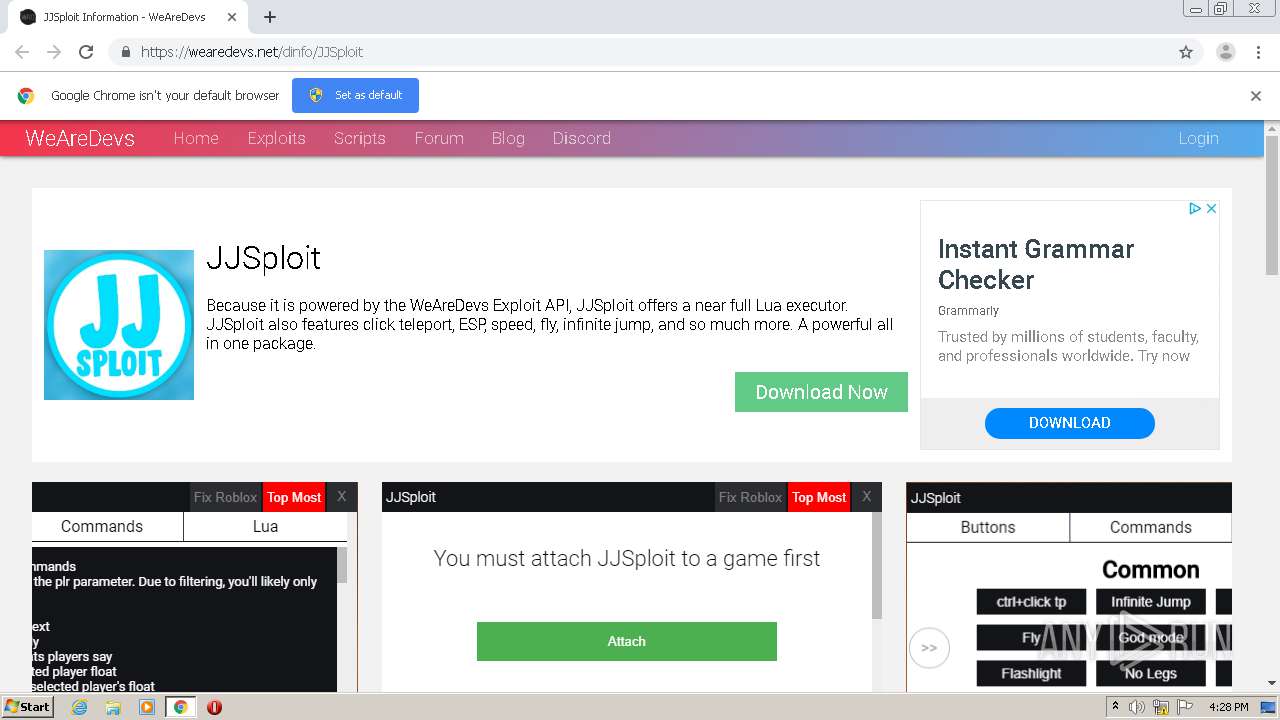The image size is (1280, 720).
Task: Open the Exploits nav item
Action: point(277,138)
